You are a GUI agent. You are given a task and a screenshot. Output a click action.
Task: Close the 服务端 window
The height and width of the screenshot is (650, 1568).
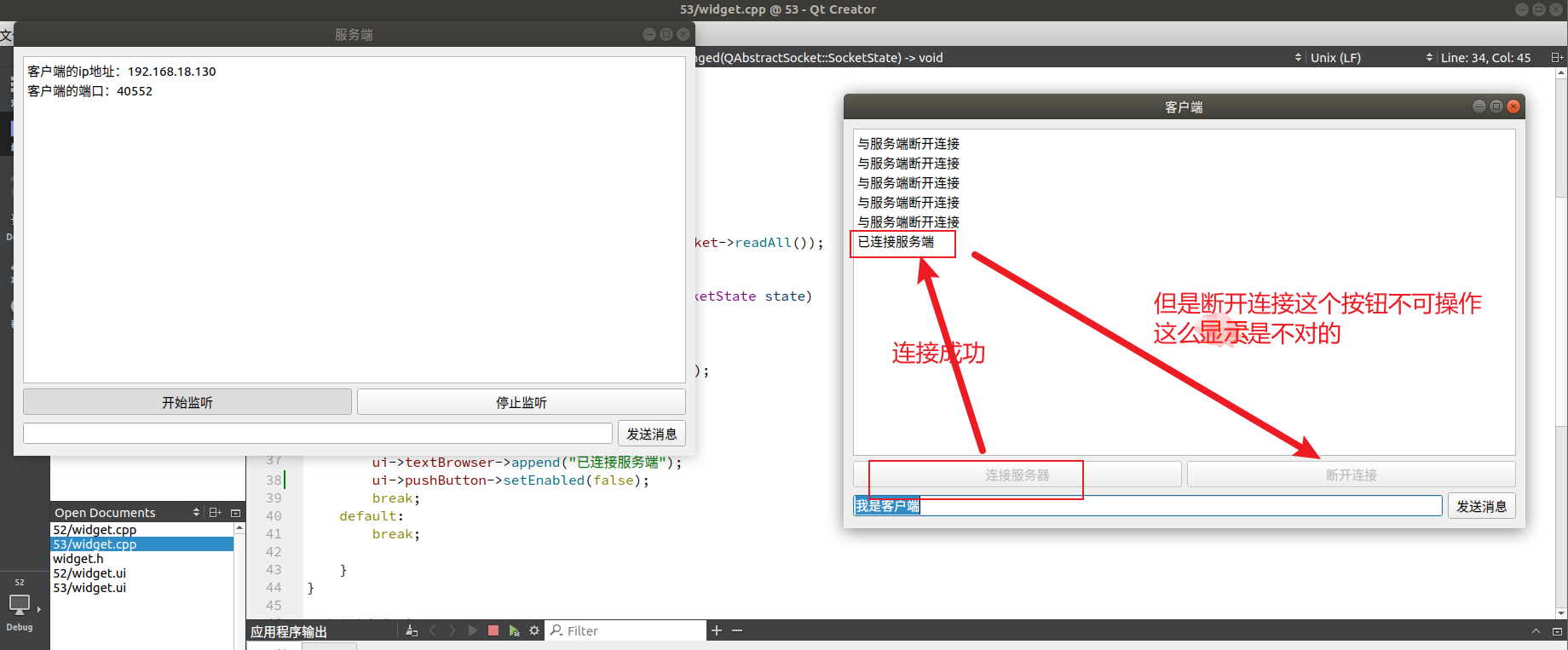click(x=683, y=34)
